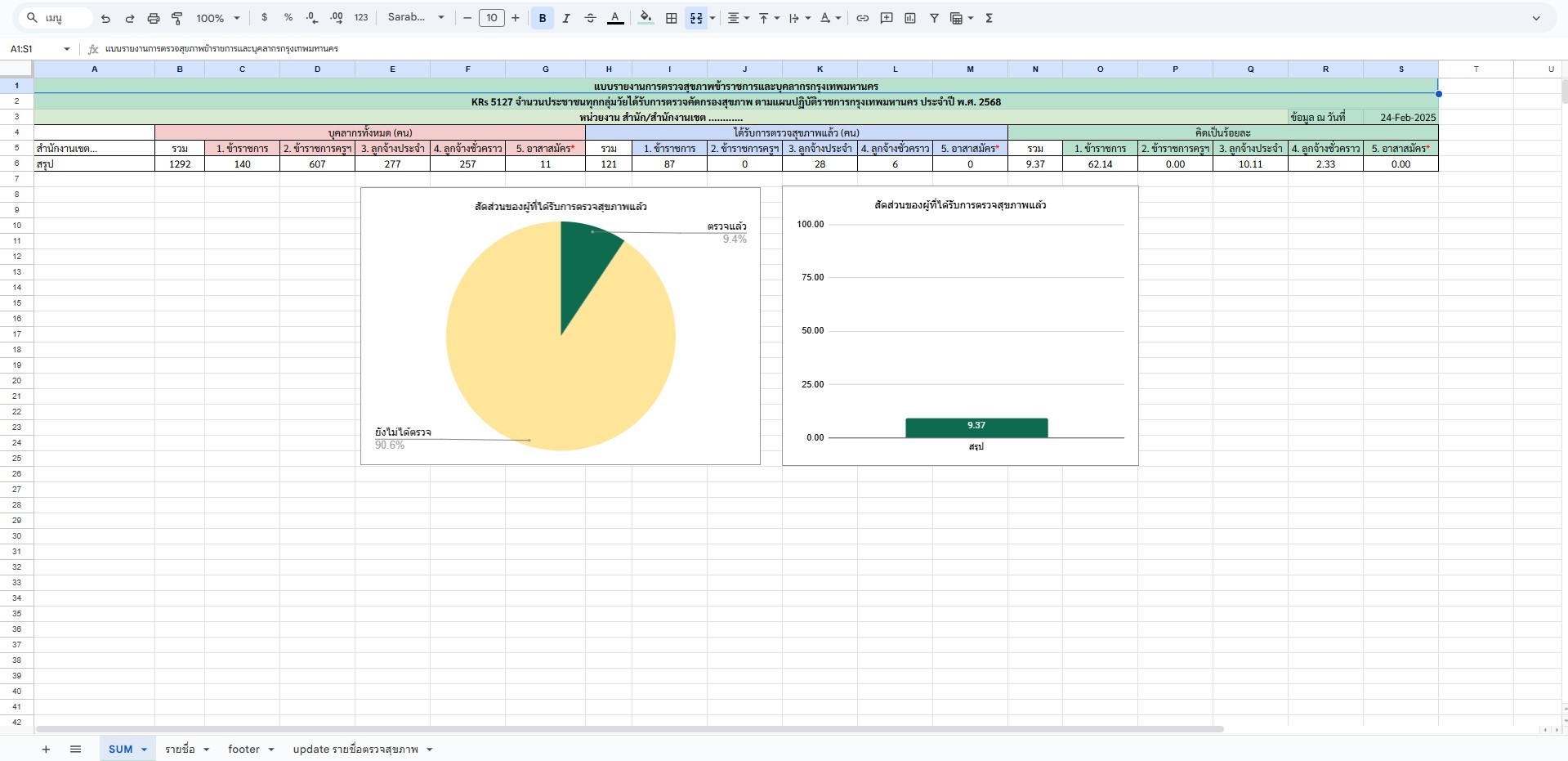The height and width of the screenshot is (761, 1568).
Task: Open the Sarabun font family dropdown
Action: [x=416, y=18]
